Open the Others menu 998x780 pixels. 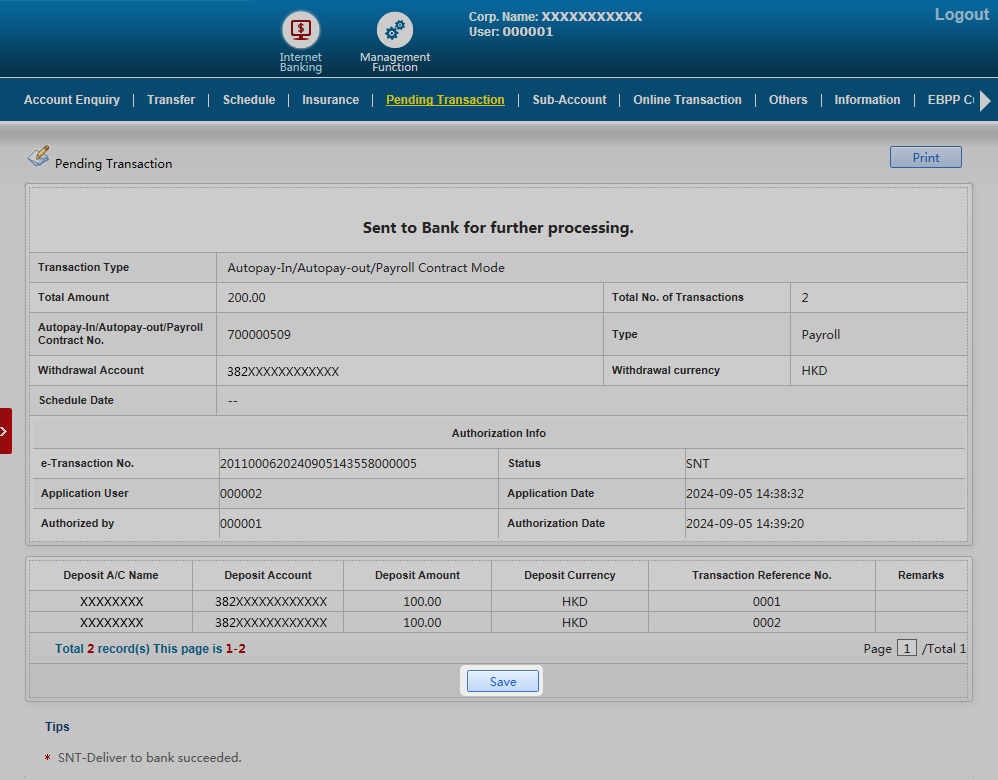(x=788, y=100)
